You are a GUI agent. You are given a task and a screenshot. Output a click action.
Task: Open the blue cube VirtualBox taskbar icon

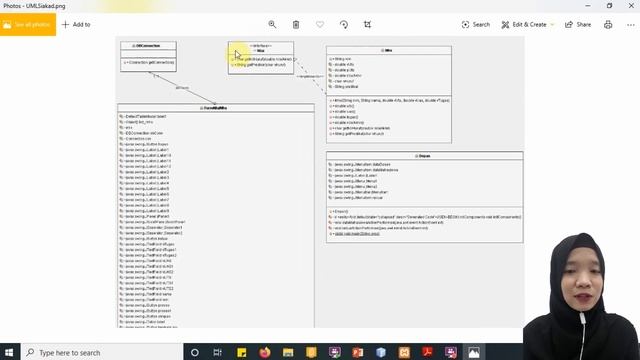(x=381, y=352)
